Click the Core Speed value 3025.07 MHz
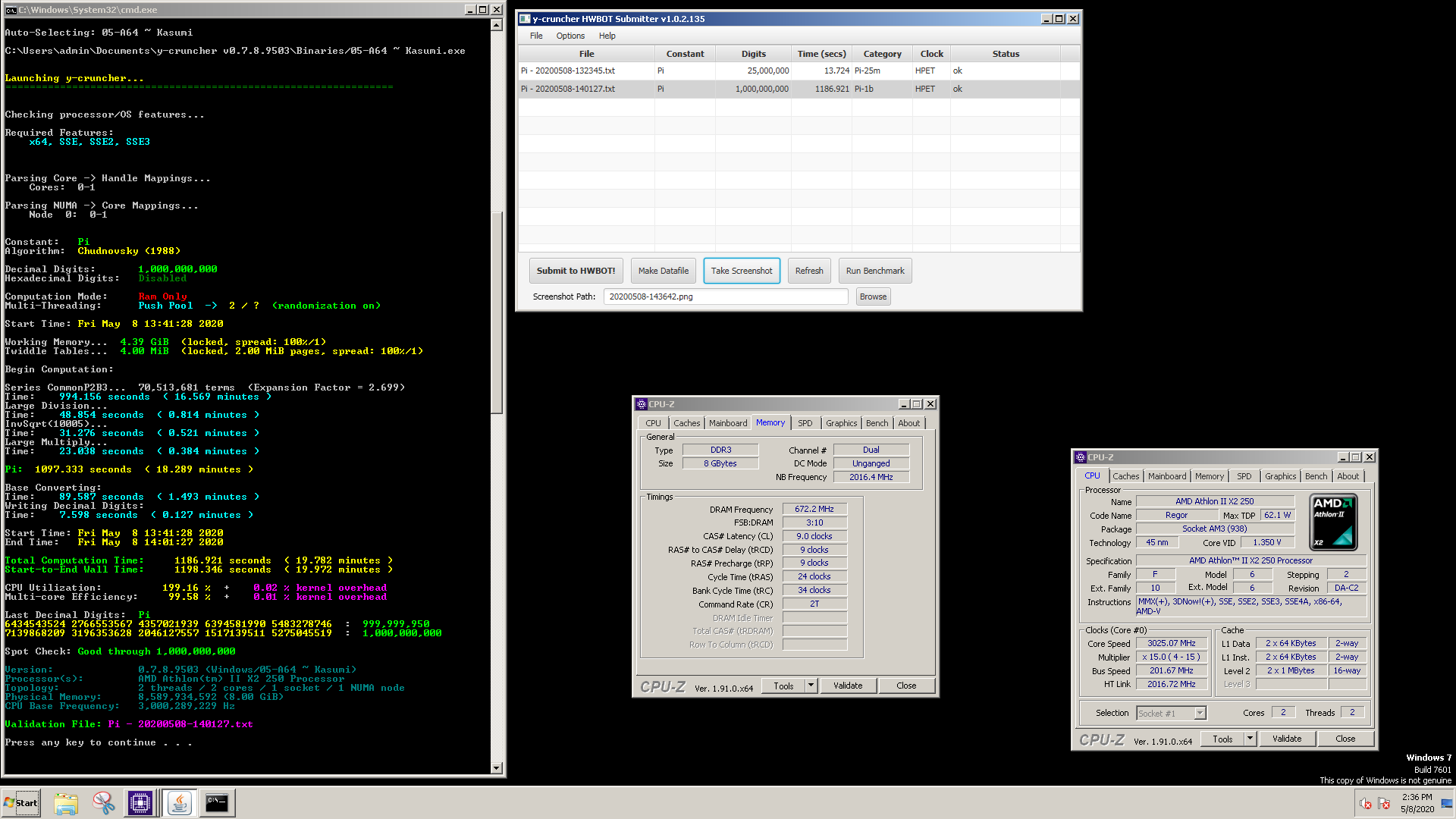 tap(1171, 643)
